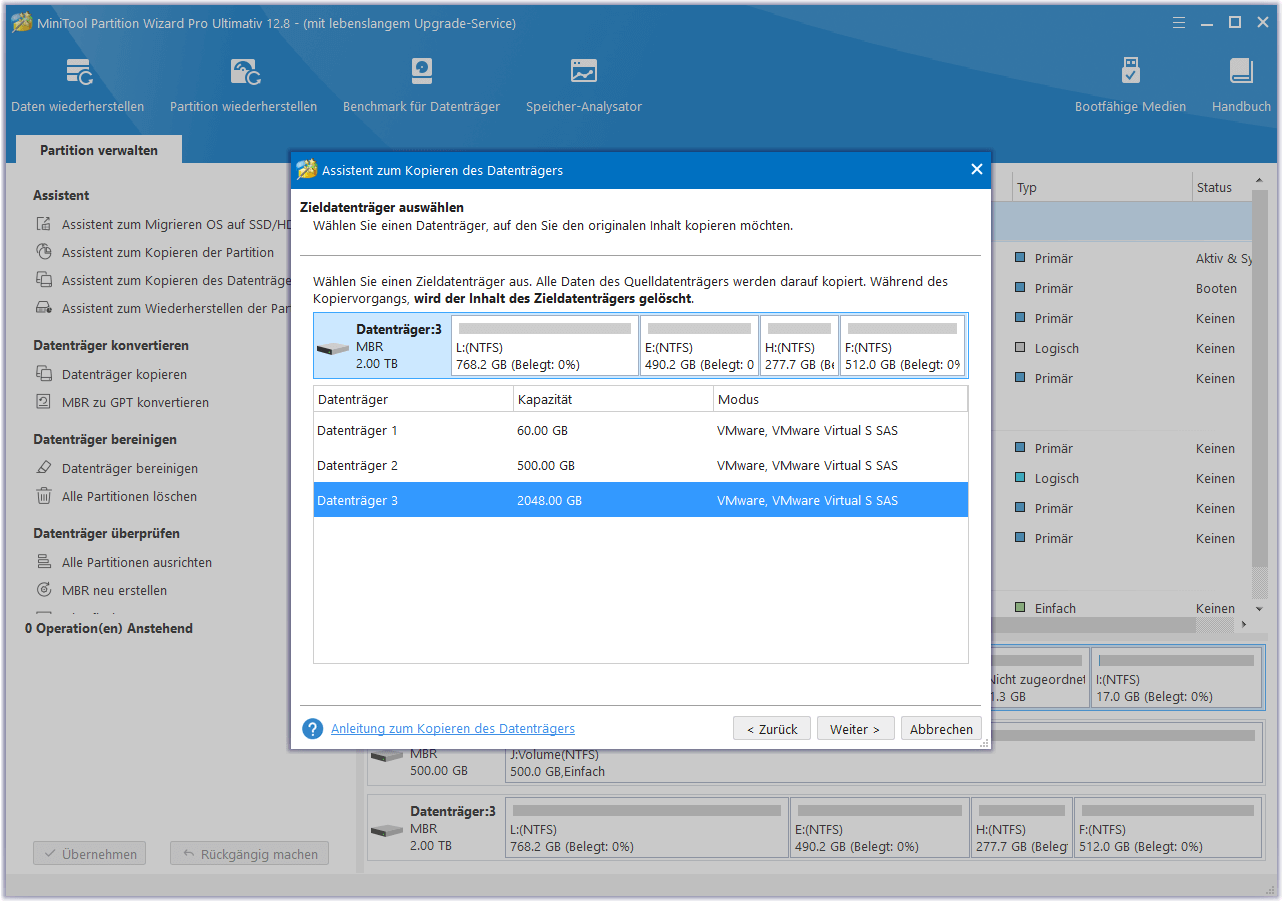
Task: Open Daten wiederherstellen tool
Action: coord(78,85)
